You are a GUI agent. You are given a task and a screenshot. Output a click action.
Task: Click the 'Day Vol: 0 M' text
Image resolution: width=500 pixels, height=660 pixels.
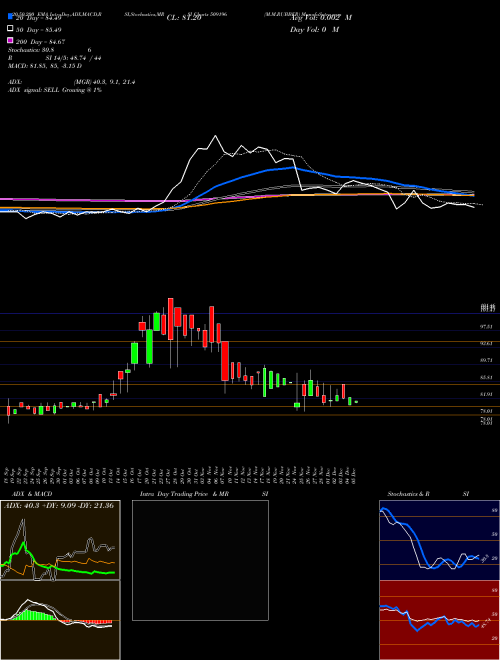coord(314,30)
